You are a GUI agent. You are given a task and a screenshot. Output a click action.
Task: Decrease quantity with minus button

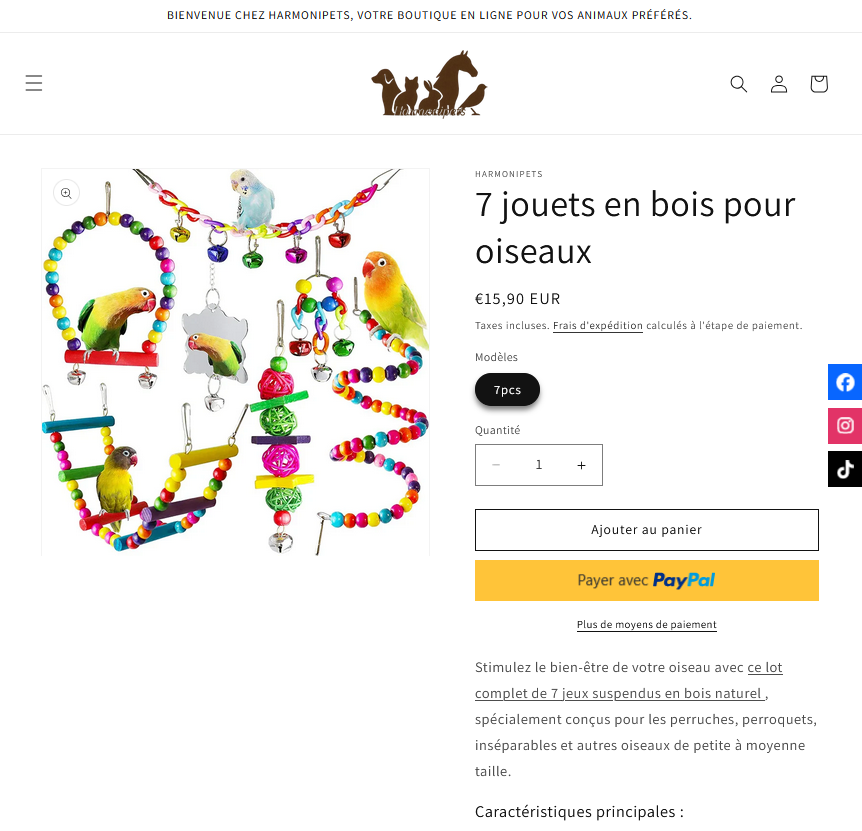coord(496,465)
